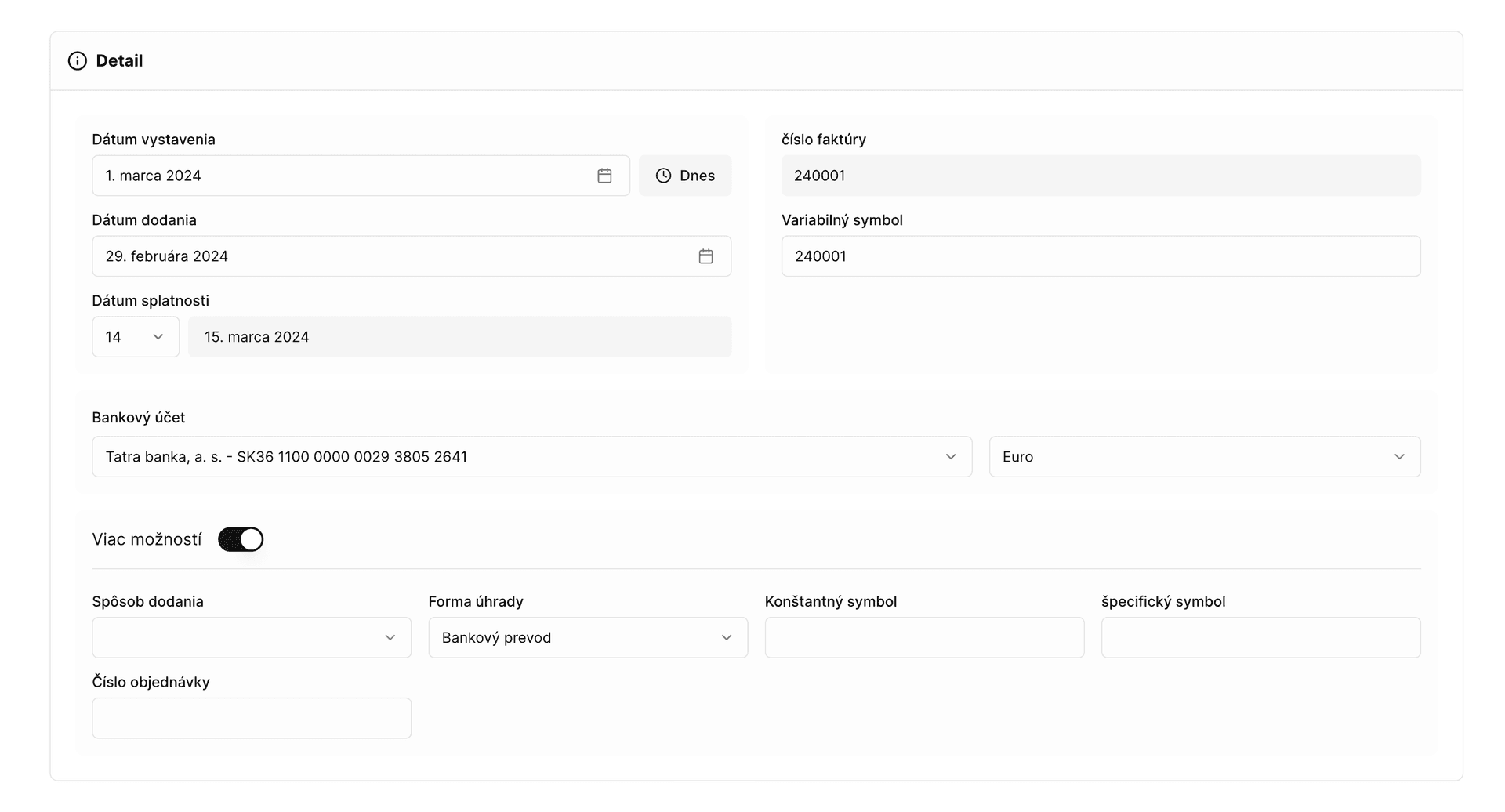Click the info icon beside Detail heading
1505x812 pixels.
77,61
